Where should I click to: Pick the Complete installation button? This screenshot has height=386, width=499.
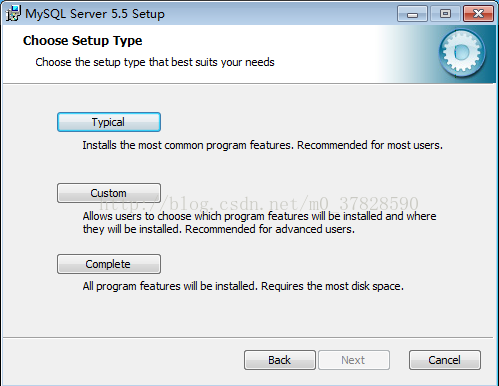coord(109,264)
